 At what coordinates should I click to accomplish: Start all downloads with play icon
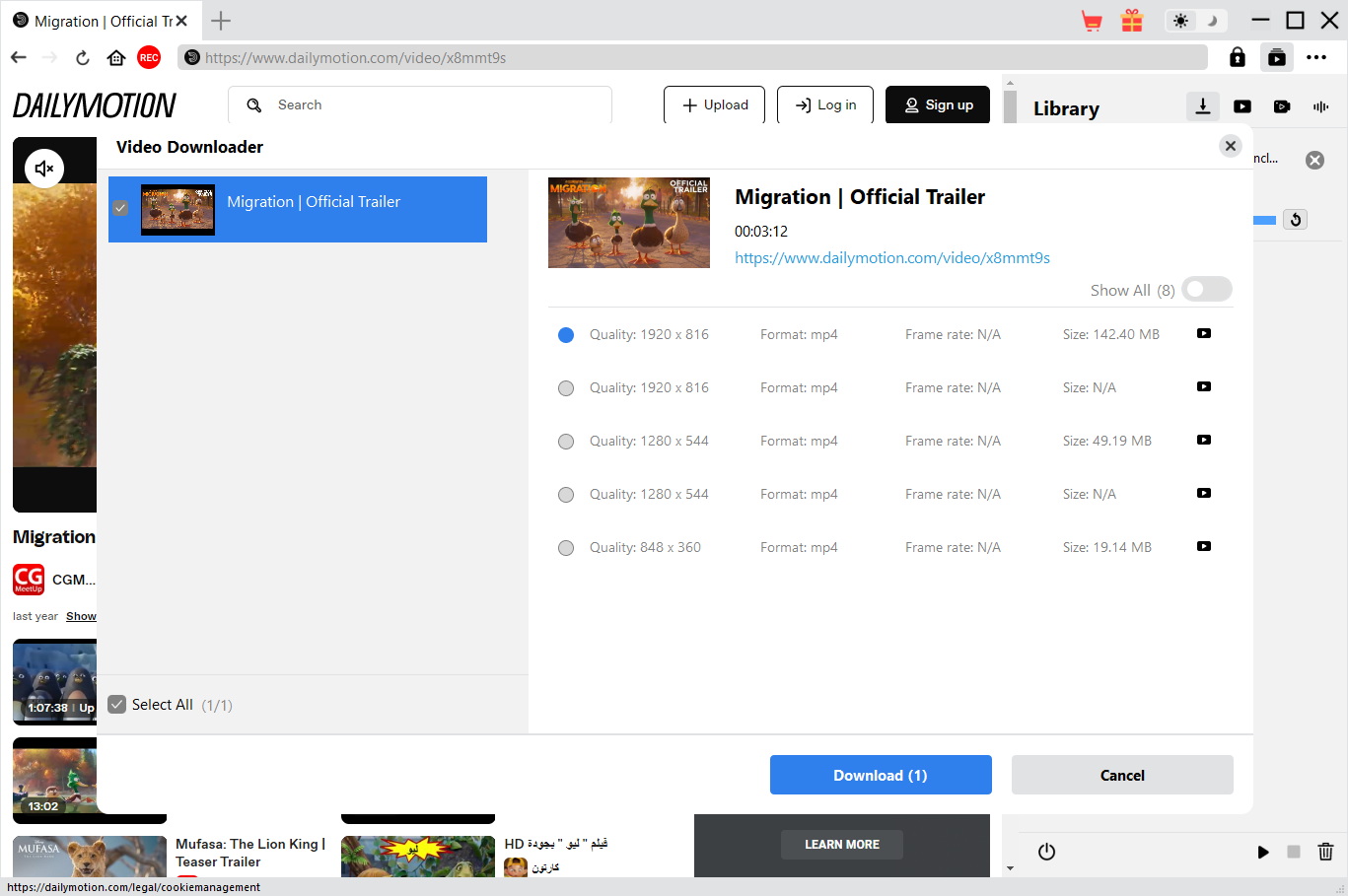[1263, 852]
